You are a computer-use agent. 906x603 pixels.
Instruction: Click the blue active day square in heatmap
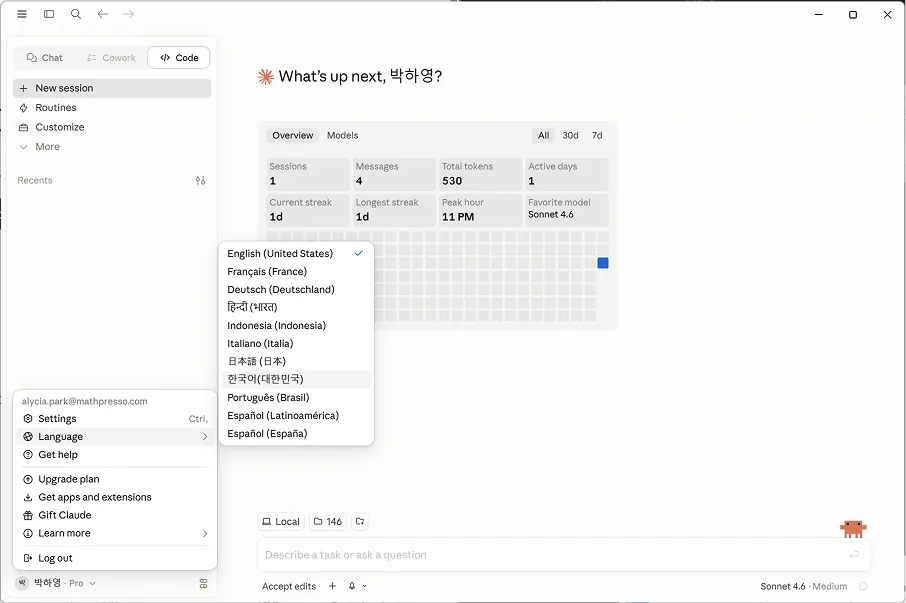[603, 263]
